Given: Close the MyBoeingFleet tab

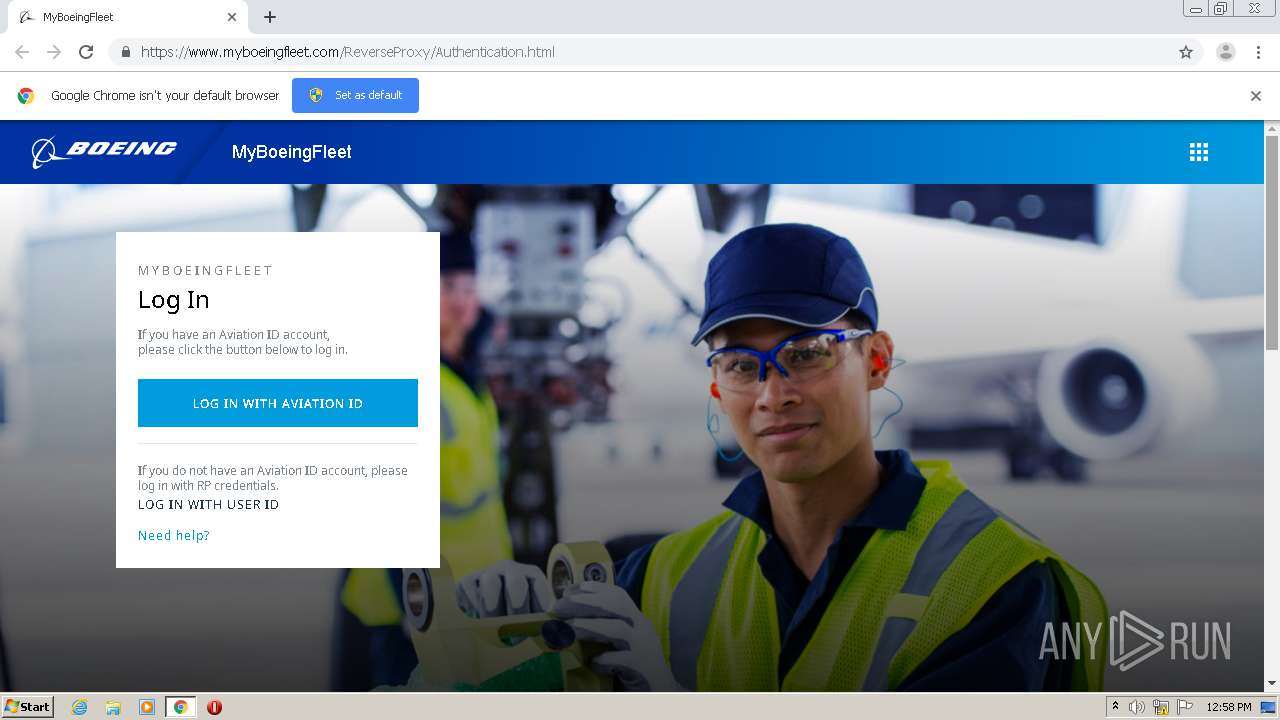Looking at the screenshot, I should tap(232, 17).
